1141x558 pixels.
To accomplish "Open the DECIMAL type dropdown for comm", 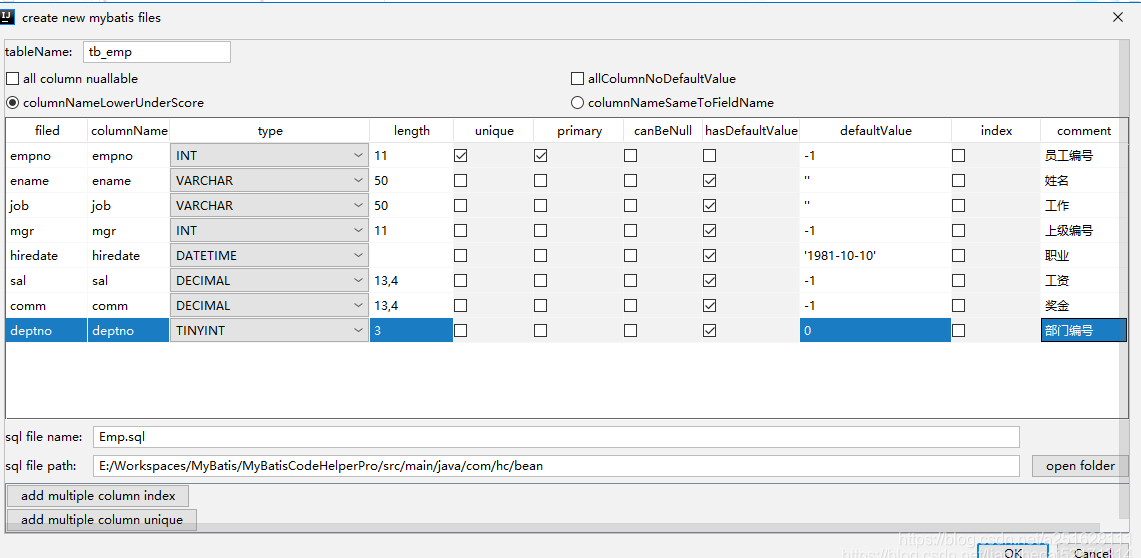I will (x=269, y=306).
